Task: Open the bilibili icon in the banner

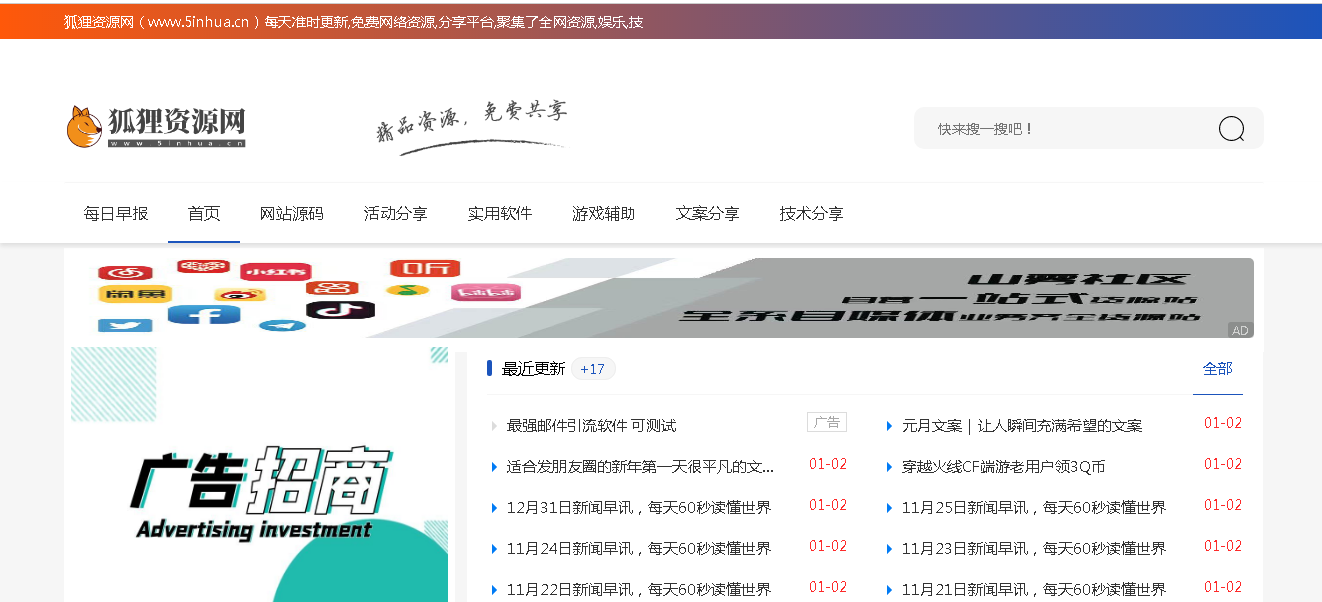Action: [486, 292]
